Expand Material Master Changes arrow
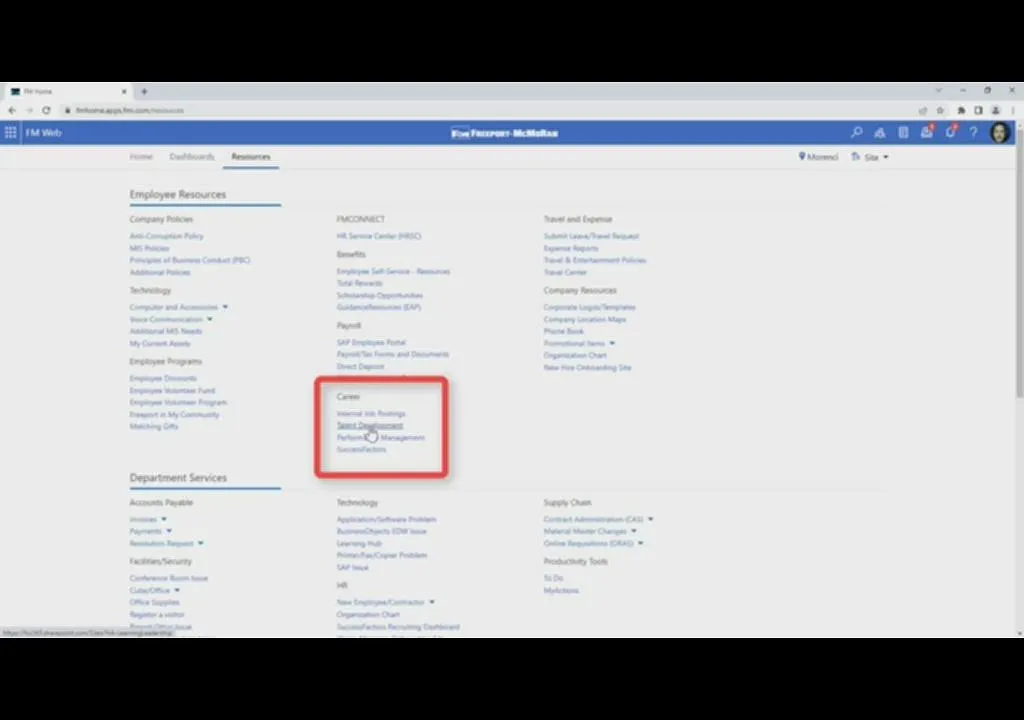The height and width of the screenshot is (720, 1024). tap(633, 531)
